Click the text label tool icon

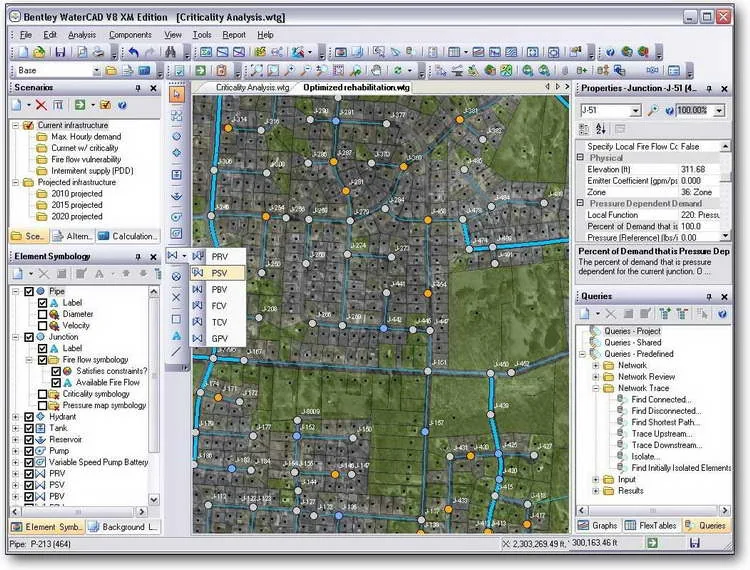coord(176,335)
